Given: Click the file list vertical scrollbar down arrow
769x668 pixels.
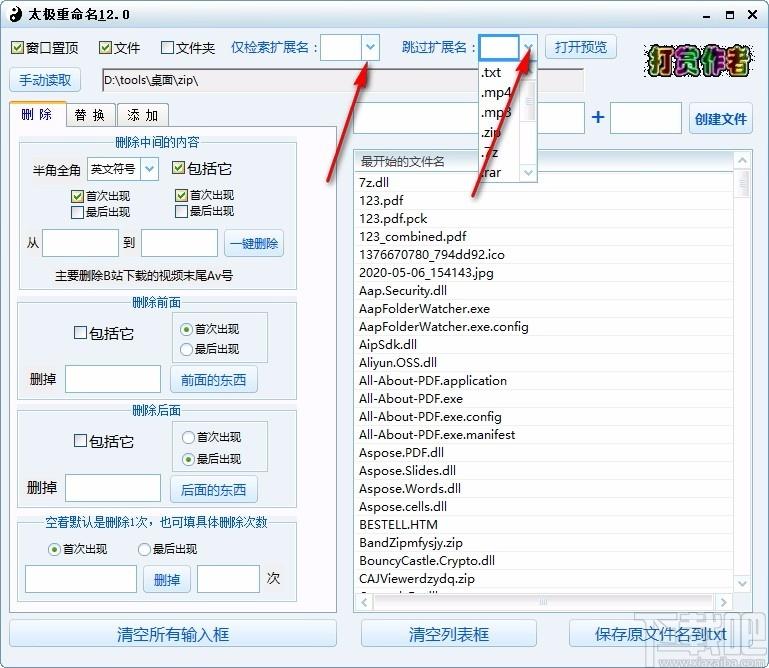Looking at the screenshot, I should (742, 583).
